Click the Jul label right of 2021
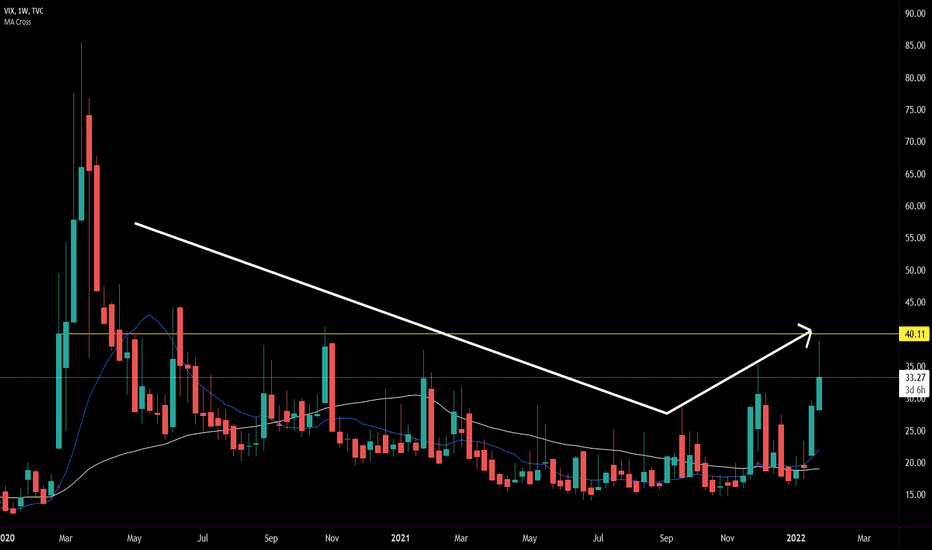This screenshot has width=932, height=550. 598,538
